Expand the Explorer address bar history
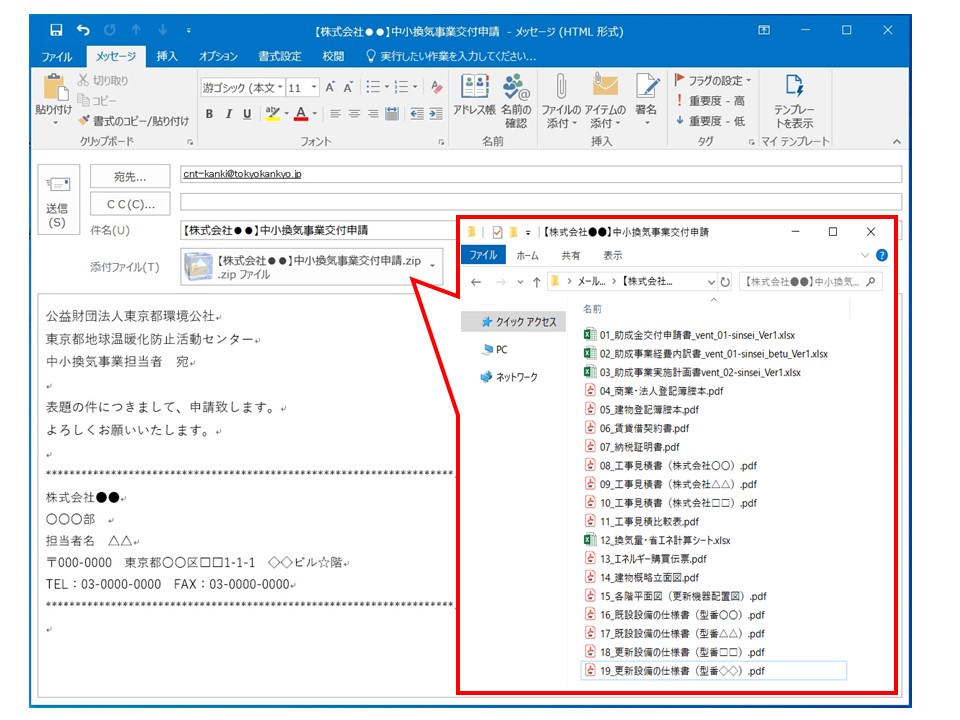 click(x=711, y=282)
